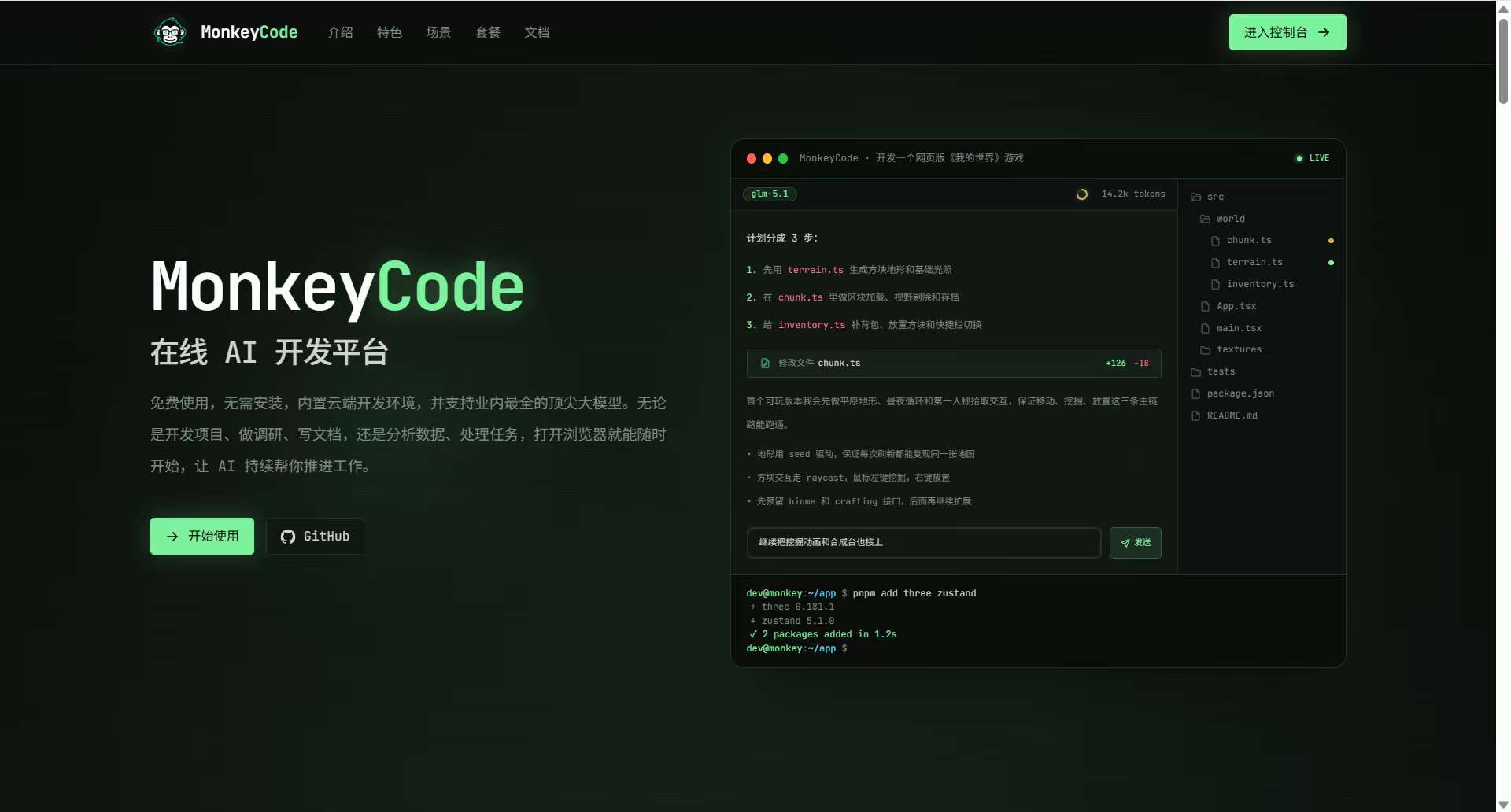
Task: Click the paper plane icon in 发送
Action: point(1125,543)
